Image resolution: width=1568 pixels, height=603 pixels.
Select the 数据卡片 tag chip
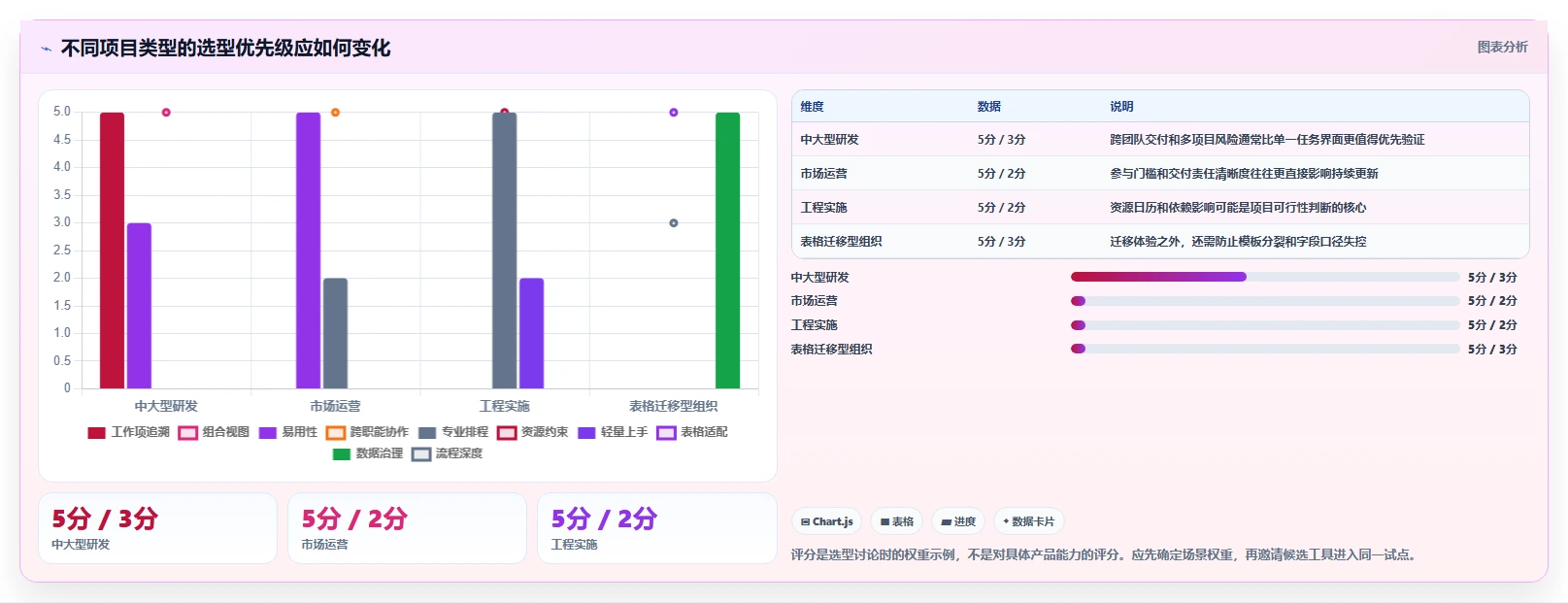(x=1028, y=521)
